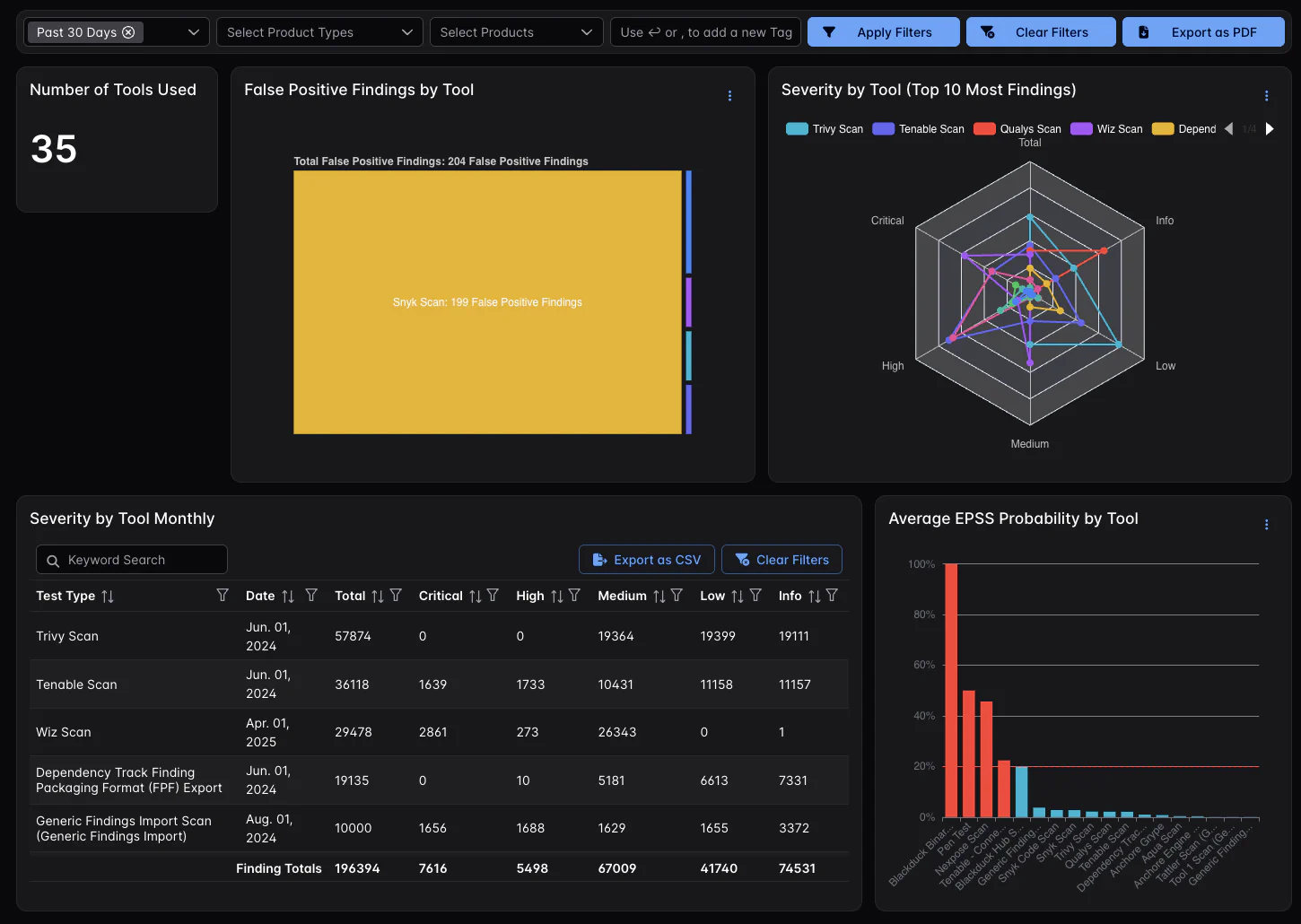This screenshot has width=1301, height=924.
Task: Click the Keyword Search input field
Action: [x=132, y=560]
